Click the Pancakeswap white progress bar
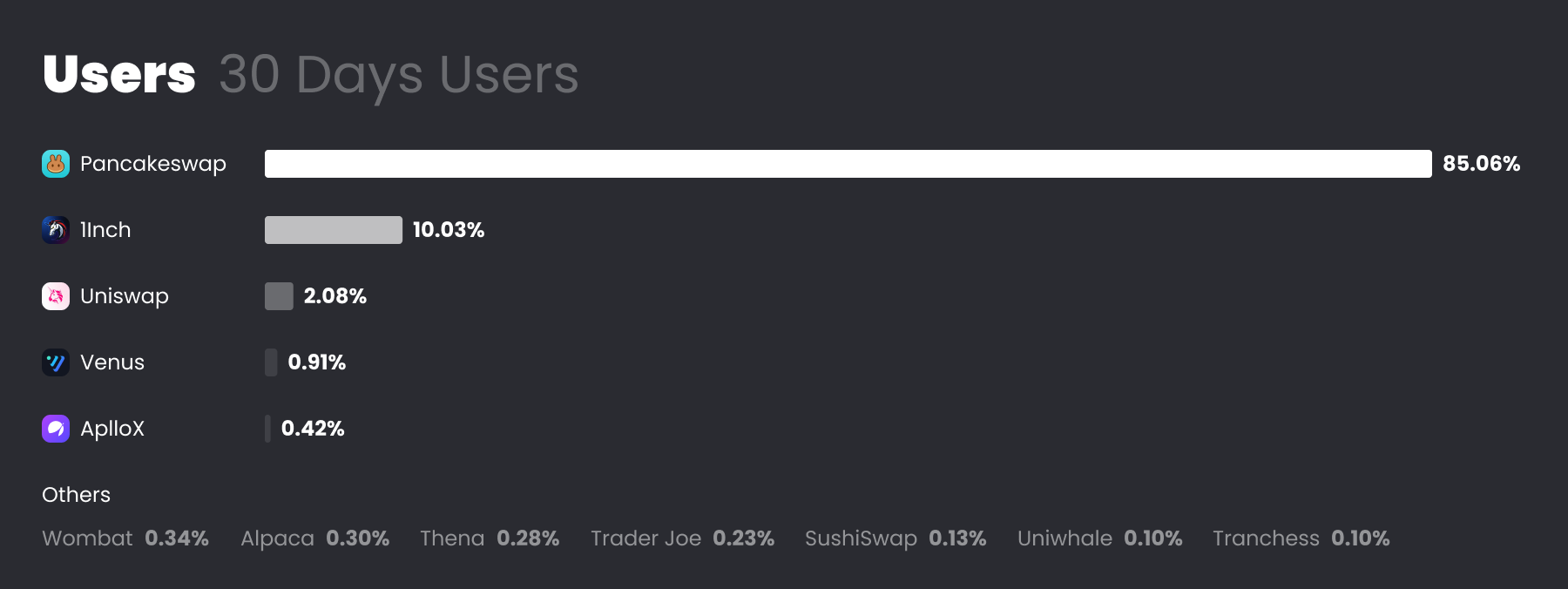Screen dimensions: 1568x589 (x=848, y=164)
